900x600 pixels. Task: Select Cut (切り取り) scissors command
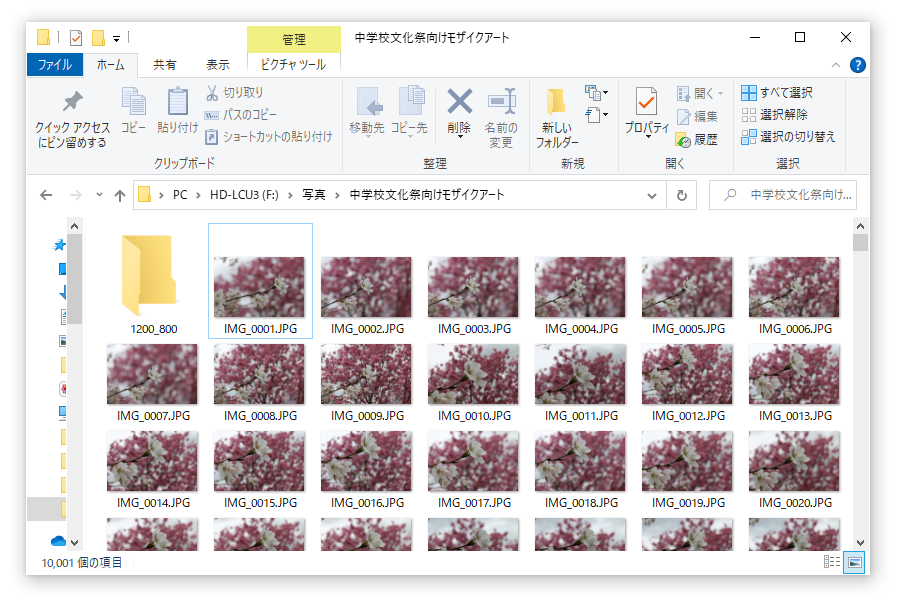point(235,92)
